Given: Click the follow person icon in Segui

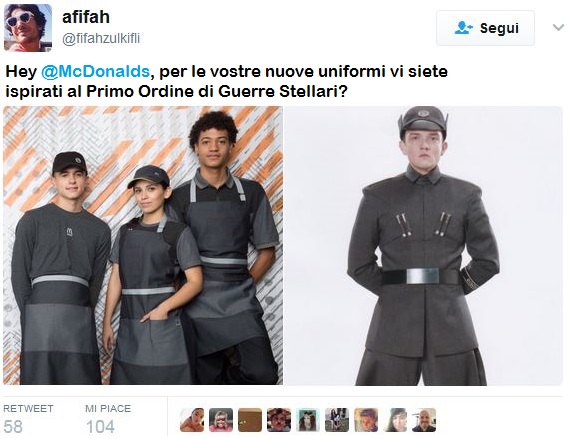Looking at the screenshot, I should pos(463,28).
